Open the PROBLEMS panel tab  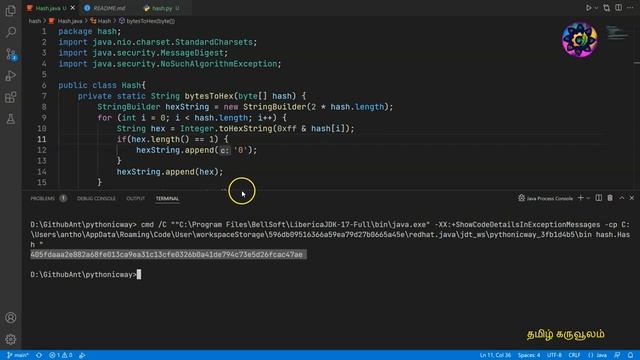(x=42, y=198)
